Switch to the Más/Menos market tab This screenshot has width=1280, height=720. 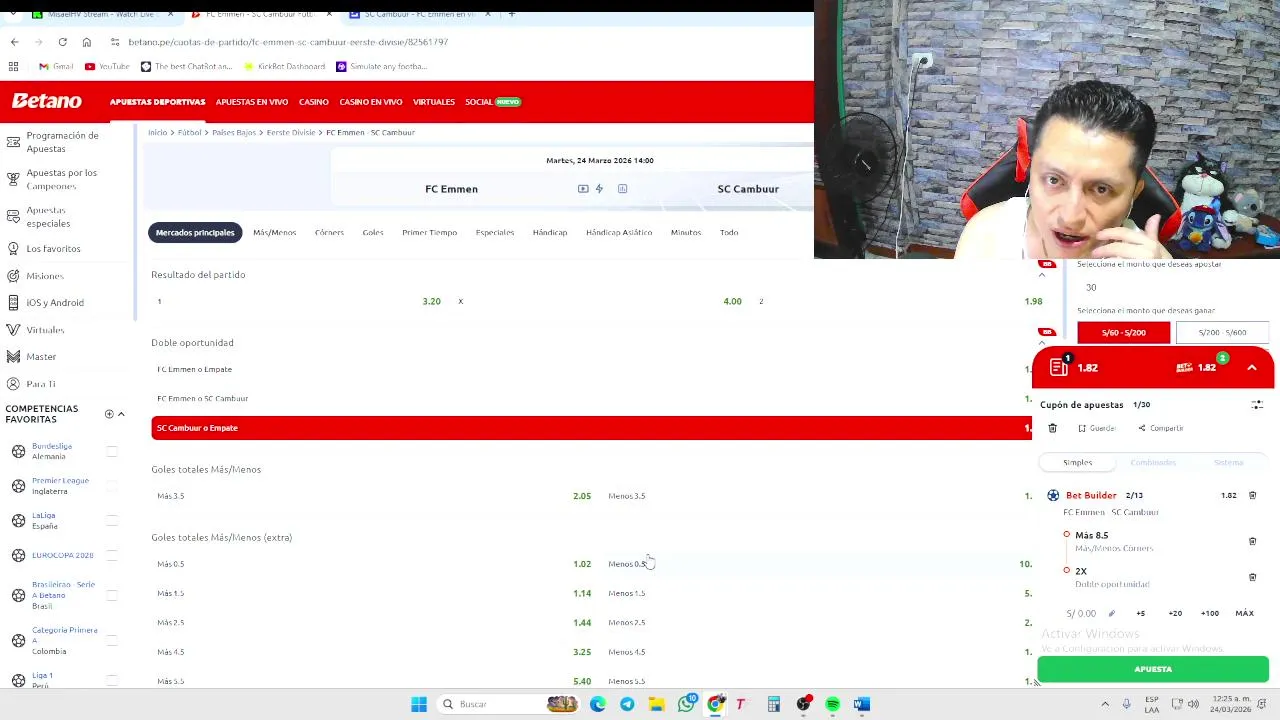pyautogui.click(x=274, y=232)
